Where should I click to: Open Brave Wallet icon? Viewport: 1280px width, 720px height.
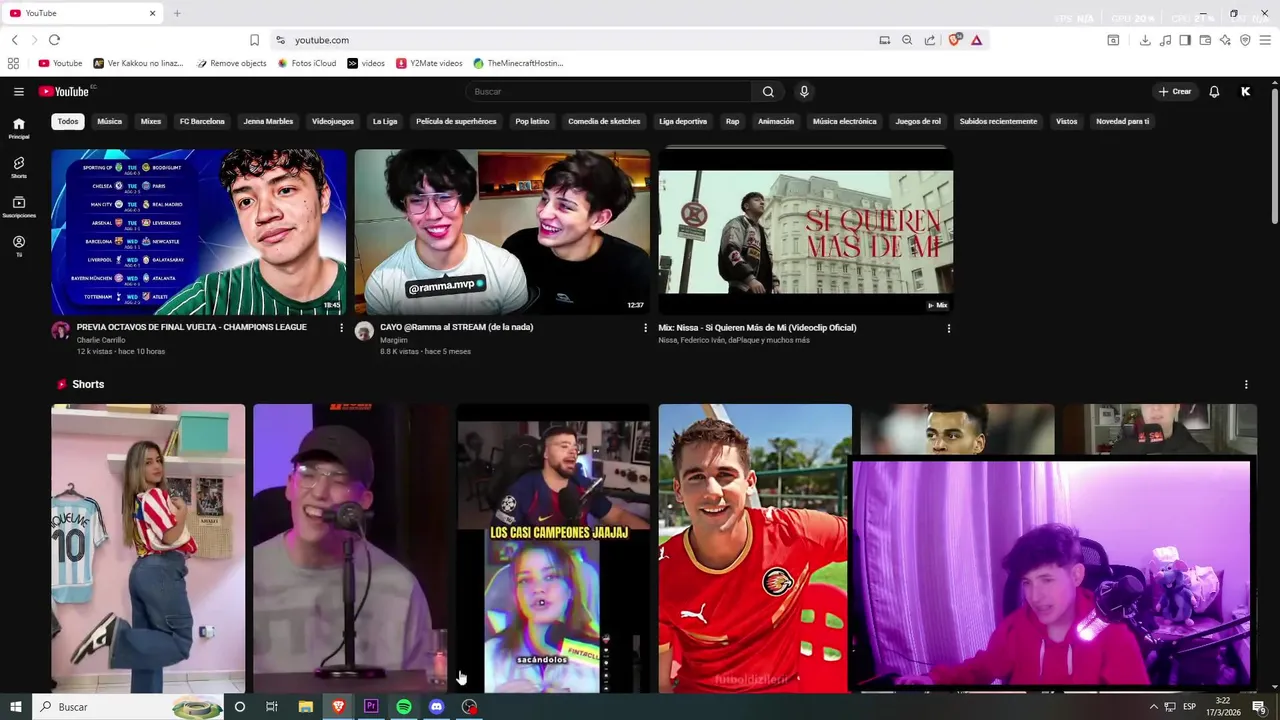point(1205,40)
